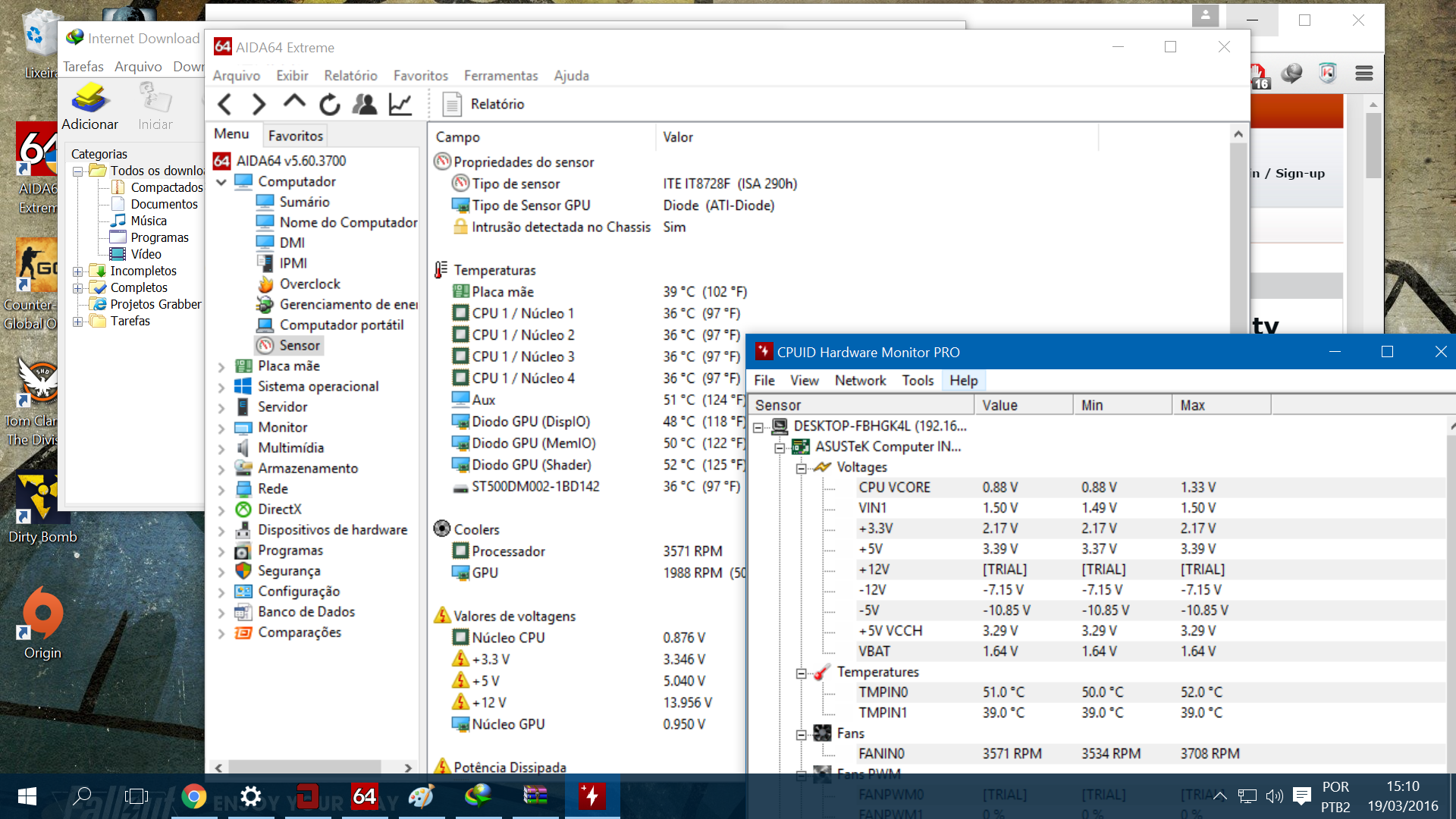Open Tom Clancy's The Division shortcut
Screen dimensions: 1456x819
click(32, 402)
